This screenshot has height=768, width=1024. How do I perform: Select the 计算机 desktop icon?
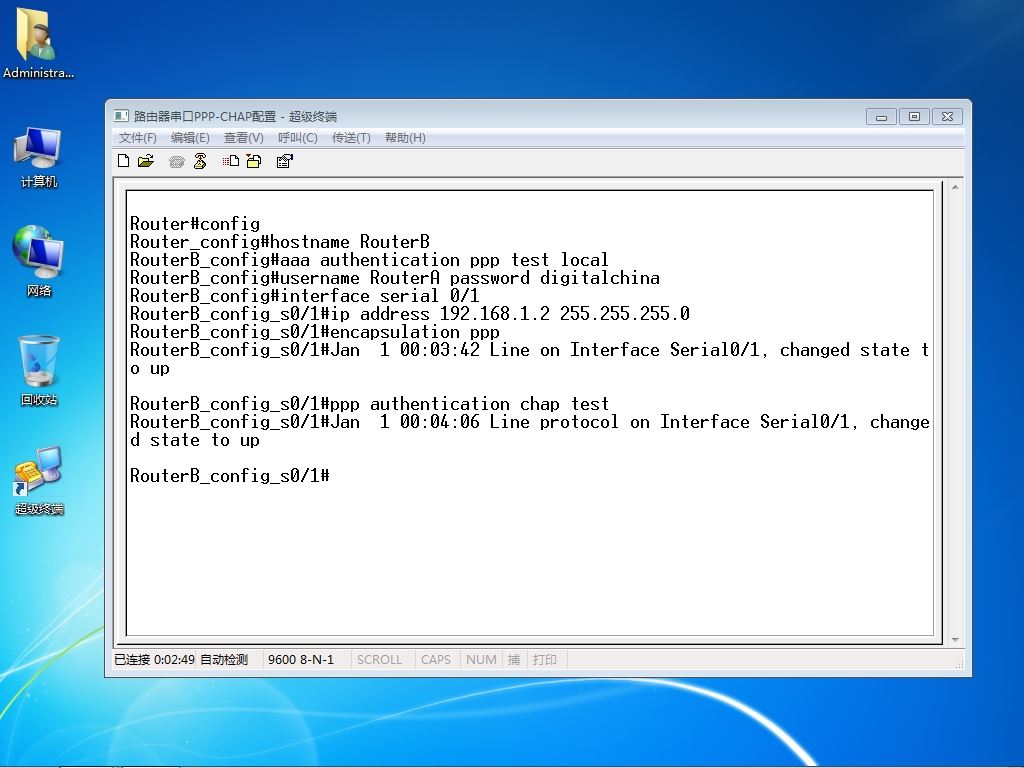tap(38, 157)
